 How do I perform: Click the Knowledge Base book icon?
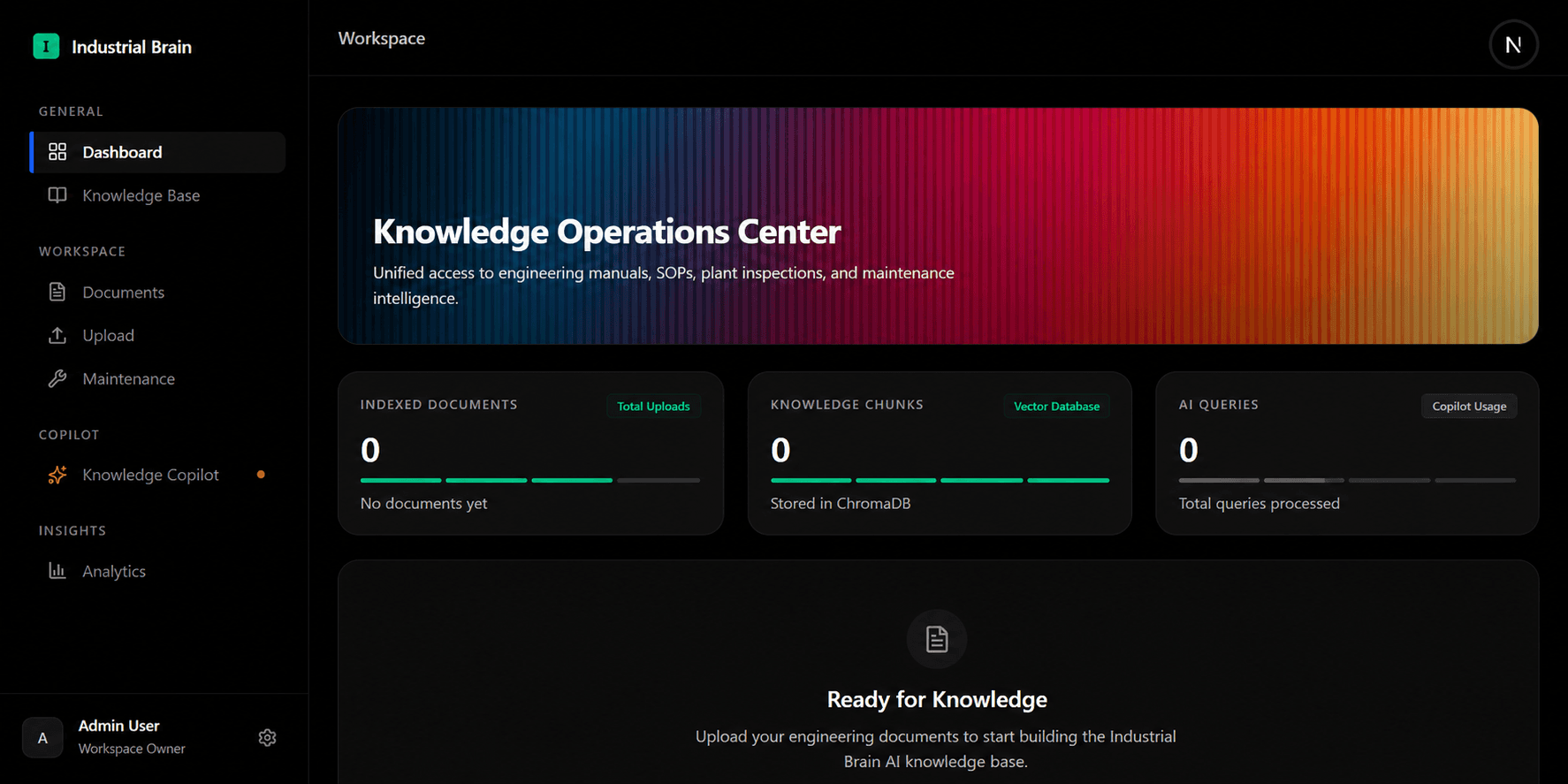[57, 195]
